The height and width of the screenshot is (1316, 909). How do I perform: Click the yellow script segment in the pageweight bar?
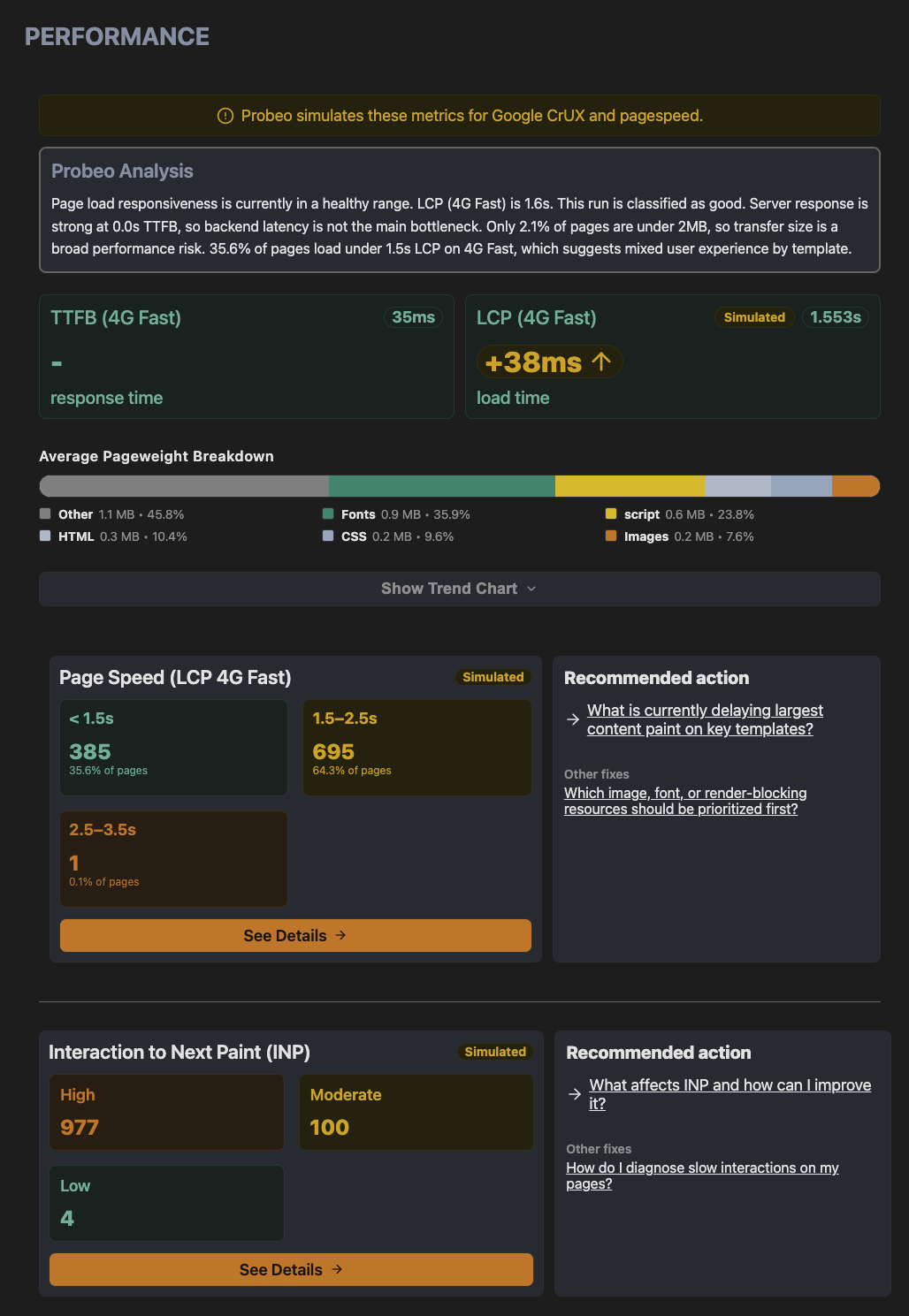(x=628, y=486)
